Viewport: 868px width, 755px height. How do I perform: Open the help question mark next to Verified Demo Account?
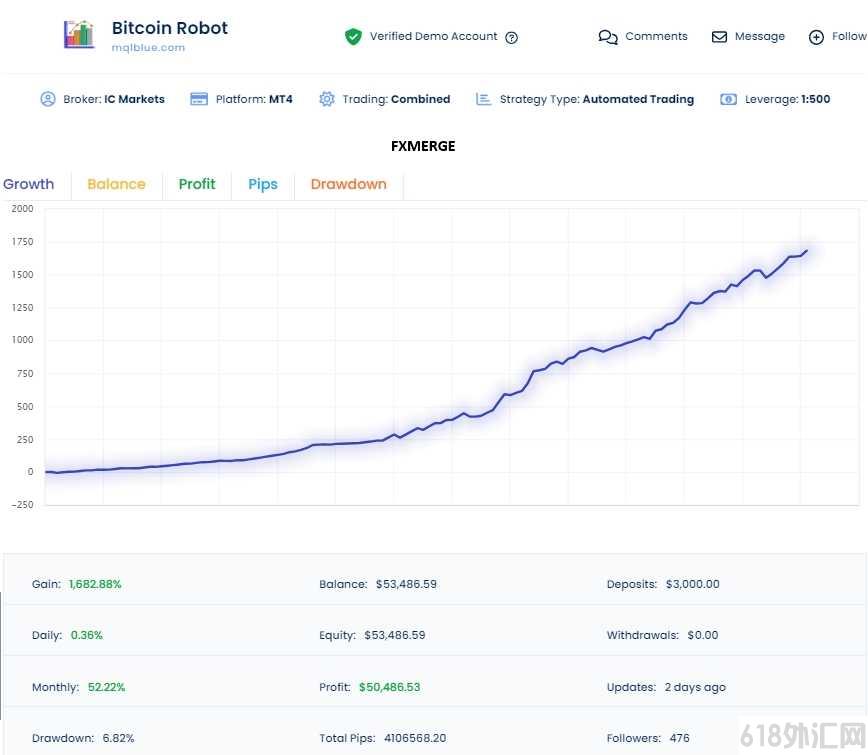click(x=512, y=38)
